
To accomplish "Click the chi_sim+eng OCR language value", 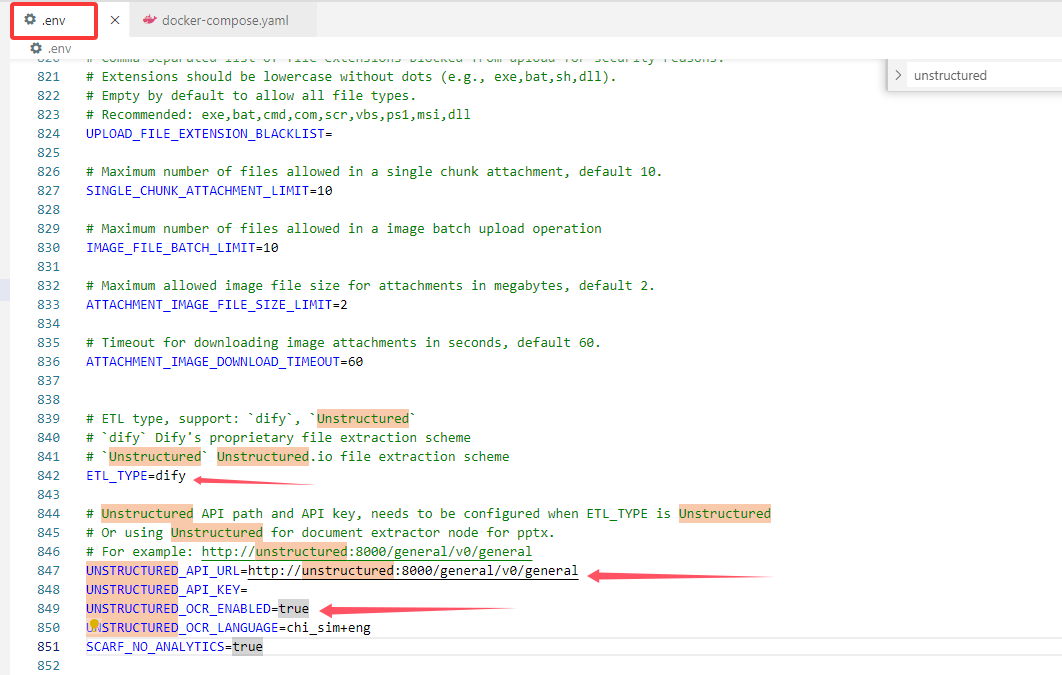I will coord(329,627).
